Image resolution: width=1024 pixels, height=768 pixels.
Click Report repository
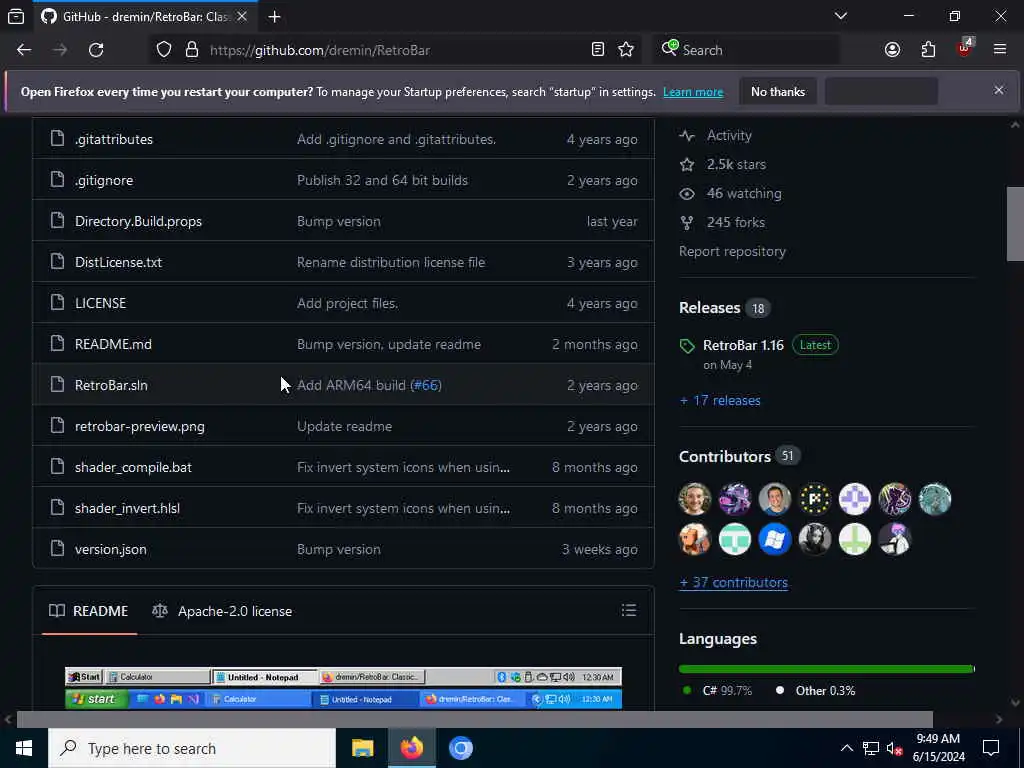(x=732, y=251)
